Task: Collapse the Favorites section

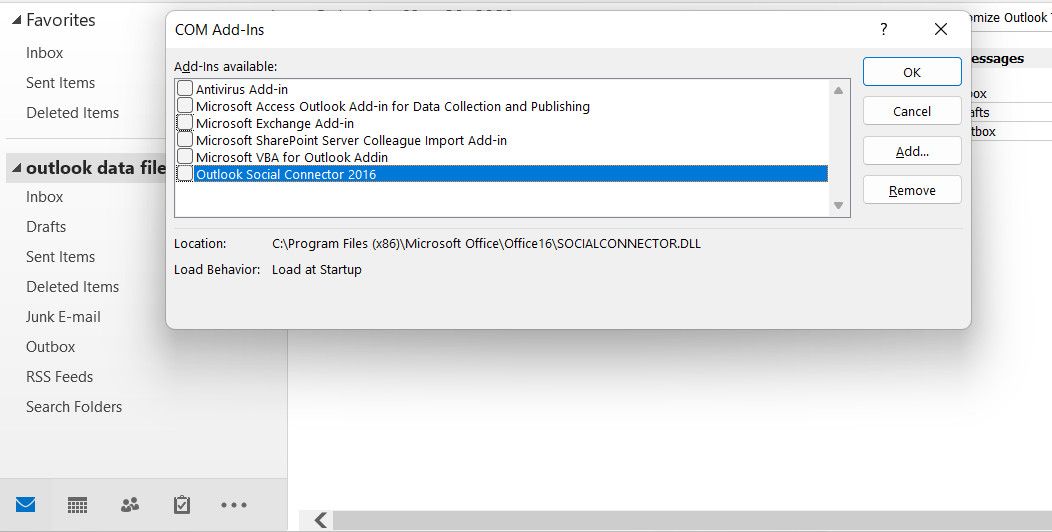Action: pos(16,20)
